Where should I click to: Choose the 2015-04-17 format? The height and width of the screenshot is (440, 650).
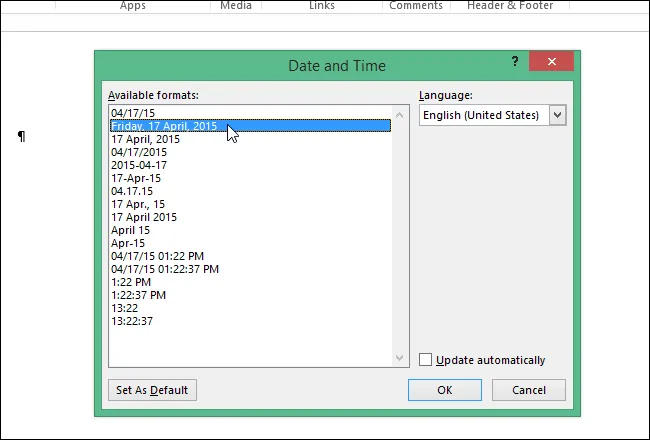click(139, 165)
